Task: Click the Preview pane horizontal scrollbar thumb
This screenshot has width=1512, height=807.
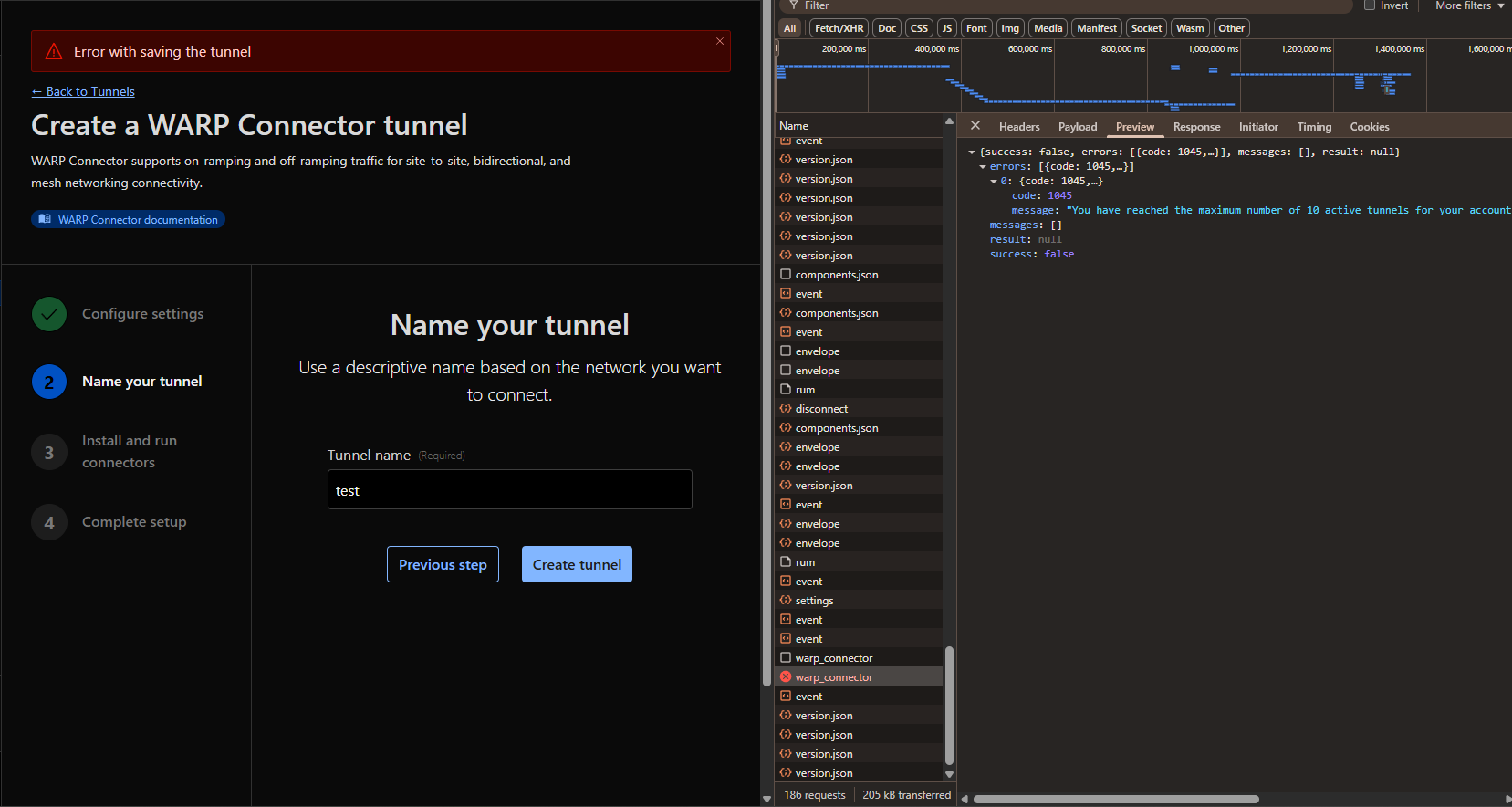Action: tap(1116, 799)
